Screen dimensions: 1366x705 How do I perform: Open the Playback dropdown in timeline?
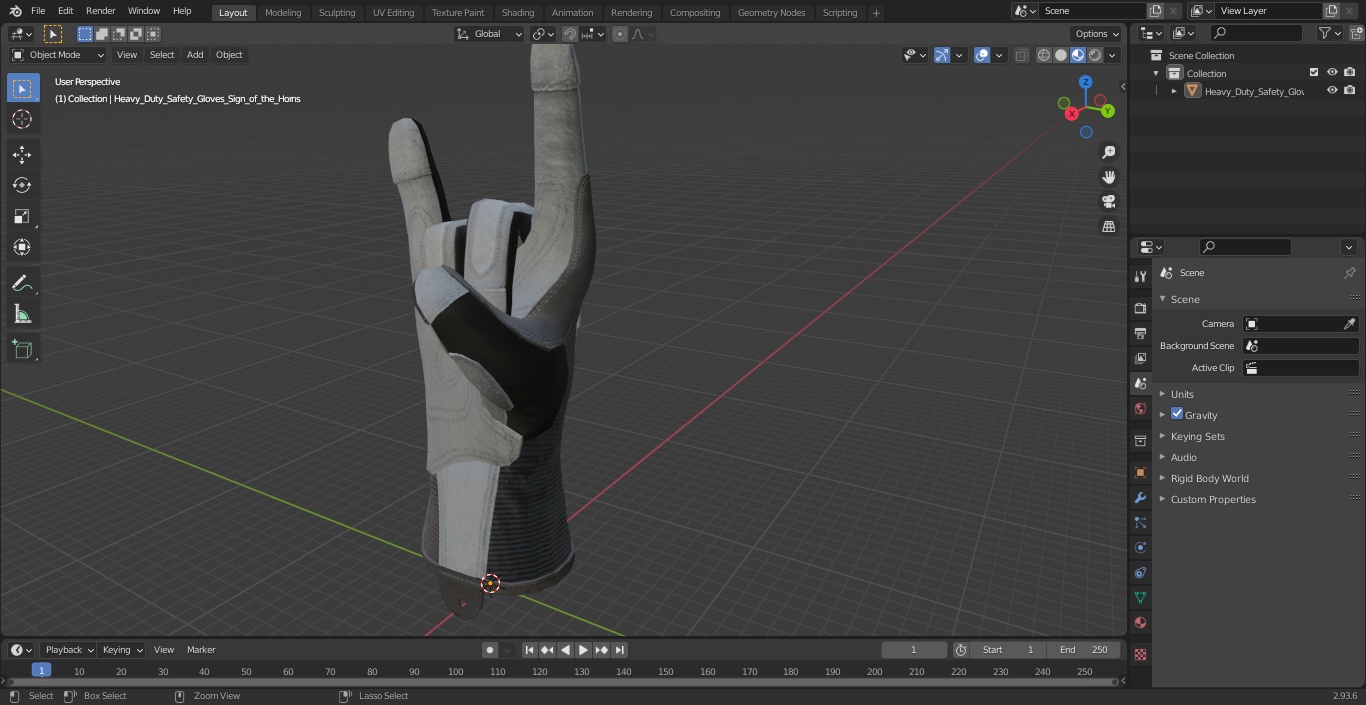tap(69, 650)
